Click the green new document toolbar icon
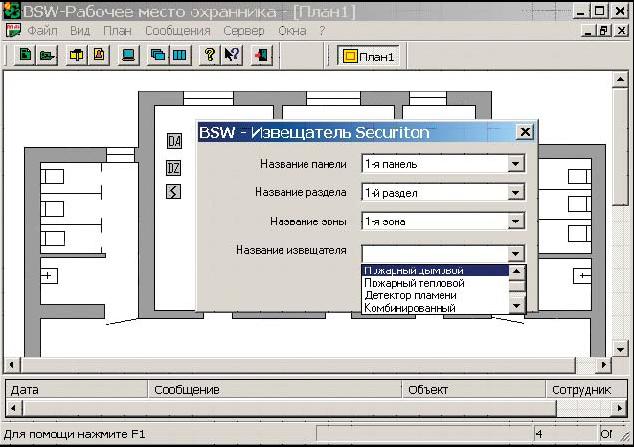634x447 pixels. (25, 55)
